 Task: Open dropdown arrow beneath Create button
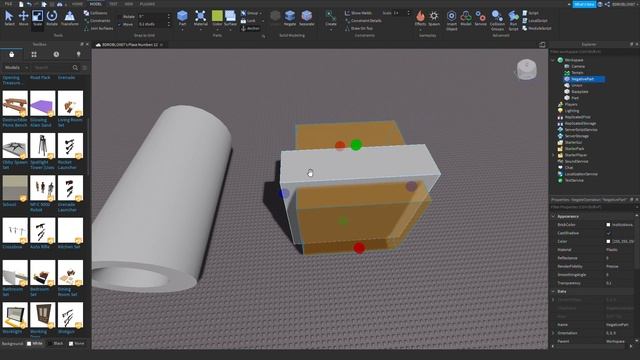coord(331,29)
